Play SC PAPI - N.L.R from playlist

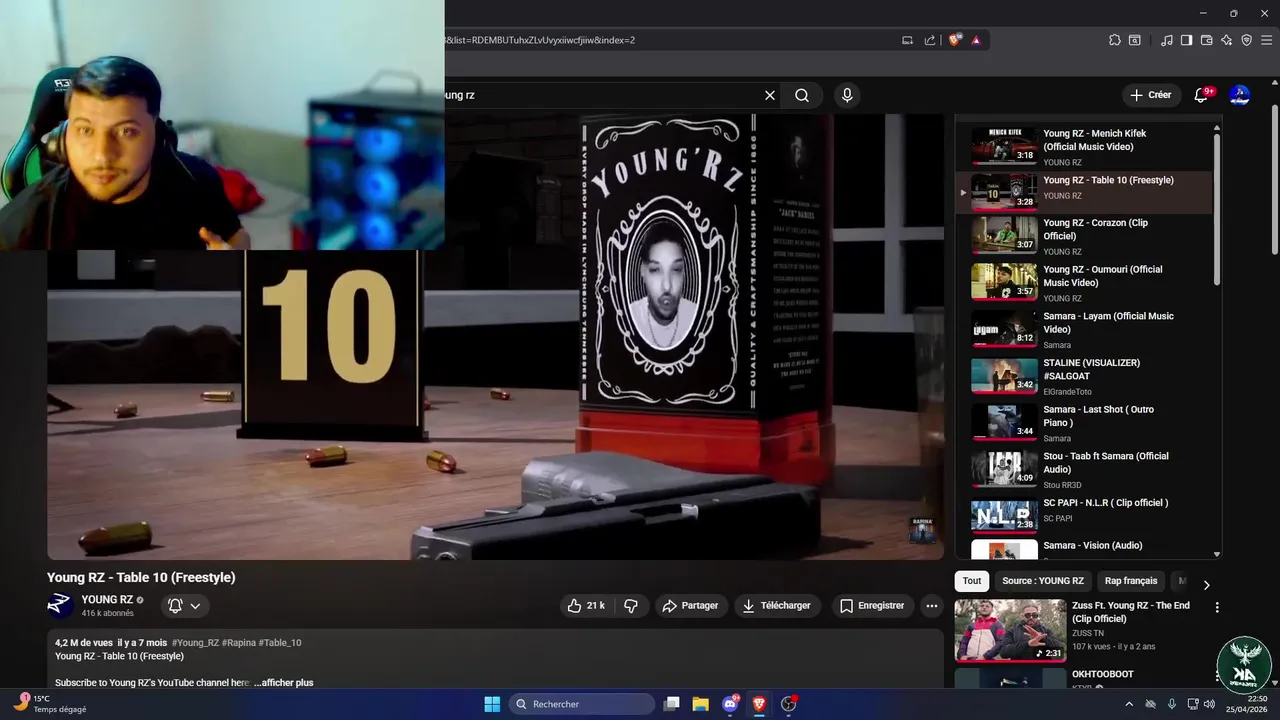click(1084, 516)
